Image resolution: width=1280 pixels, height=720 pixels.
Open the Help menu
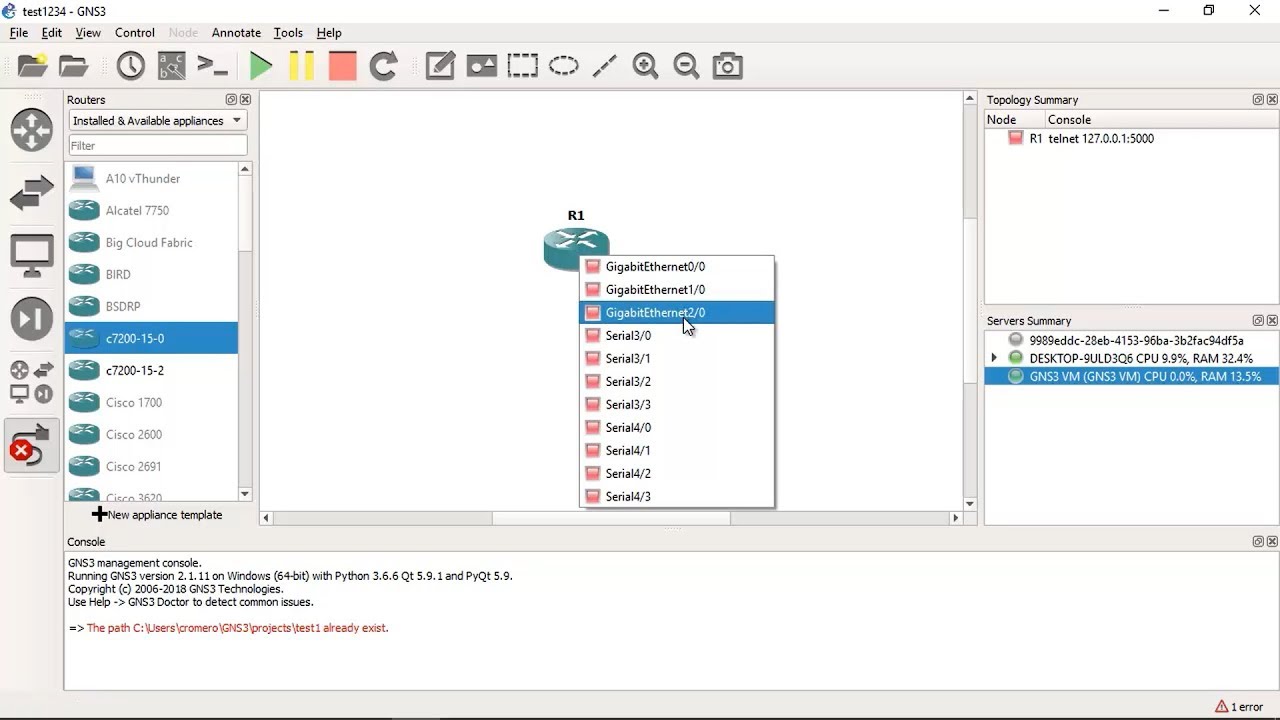click(329, 33)
